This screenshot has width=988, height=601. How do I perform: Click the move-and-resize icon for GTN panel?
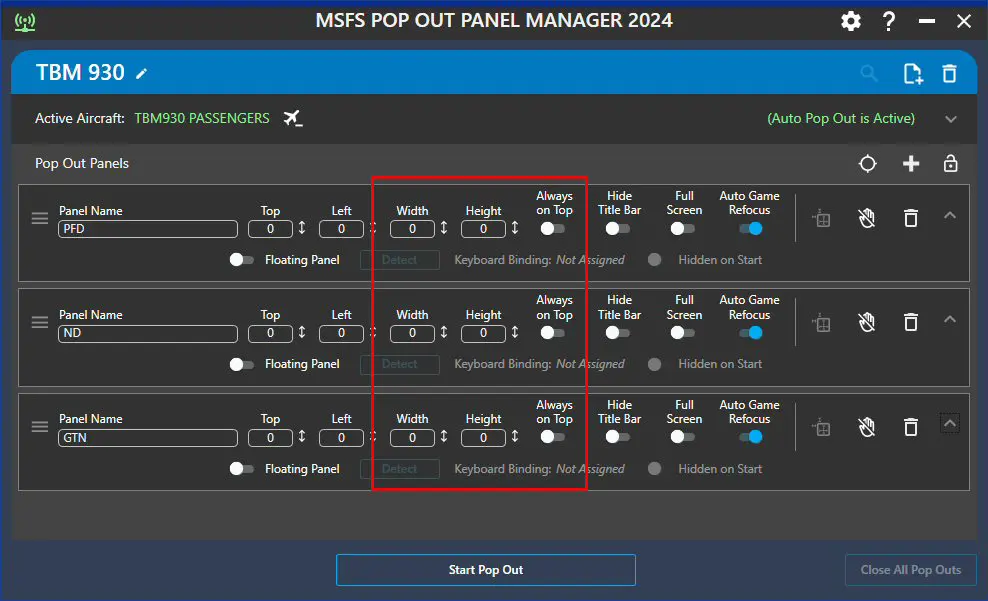(821, 428)
